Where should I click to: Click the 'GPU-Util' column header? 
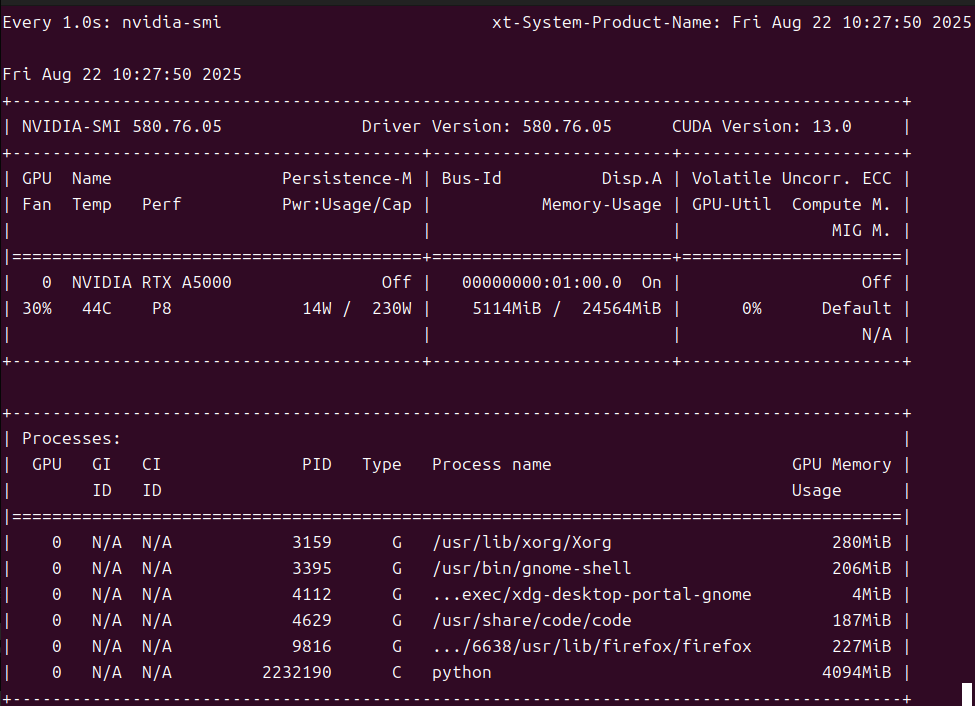pyautogui.click(x=732, y=205)
